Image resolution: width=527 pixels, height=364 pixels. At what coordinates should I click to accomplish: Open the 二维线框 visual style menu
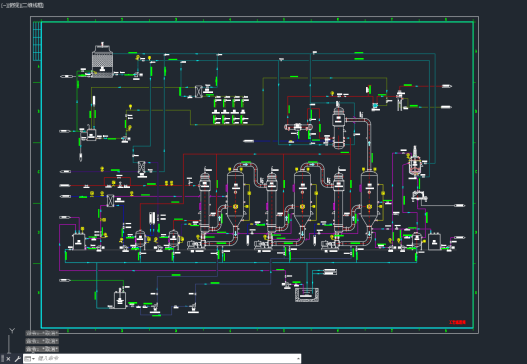(32, 5)
